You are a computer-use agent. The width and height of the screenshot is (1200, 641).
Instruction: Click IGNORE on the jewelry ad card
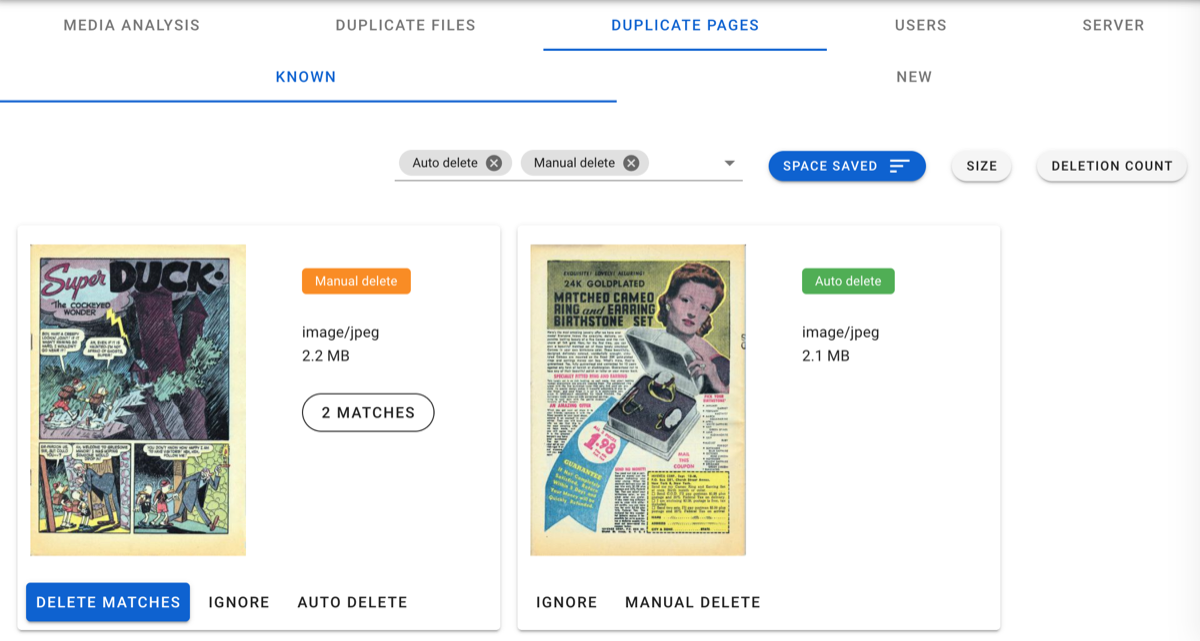(x=566, y=602)
